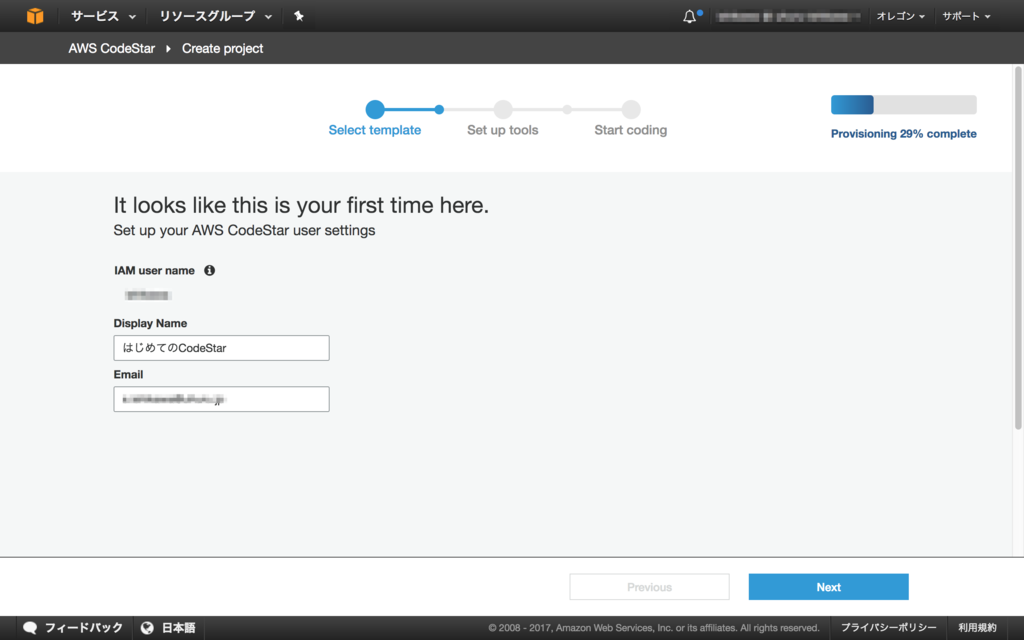The height and width of the screenshot is (640, 1024).
Task: Open the プライバシーポリシー privacy policy link
Action: click(888, 628)
